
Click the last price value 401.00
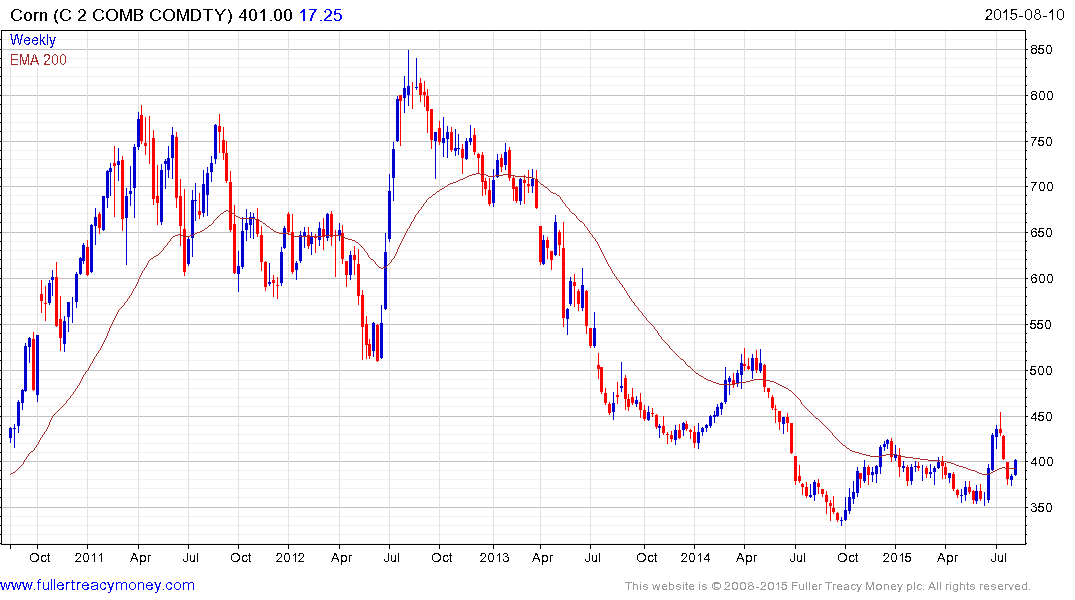point(265,15)
